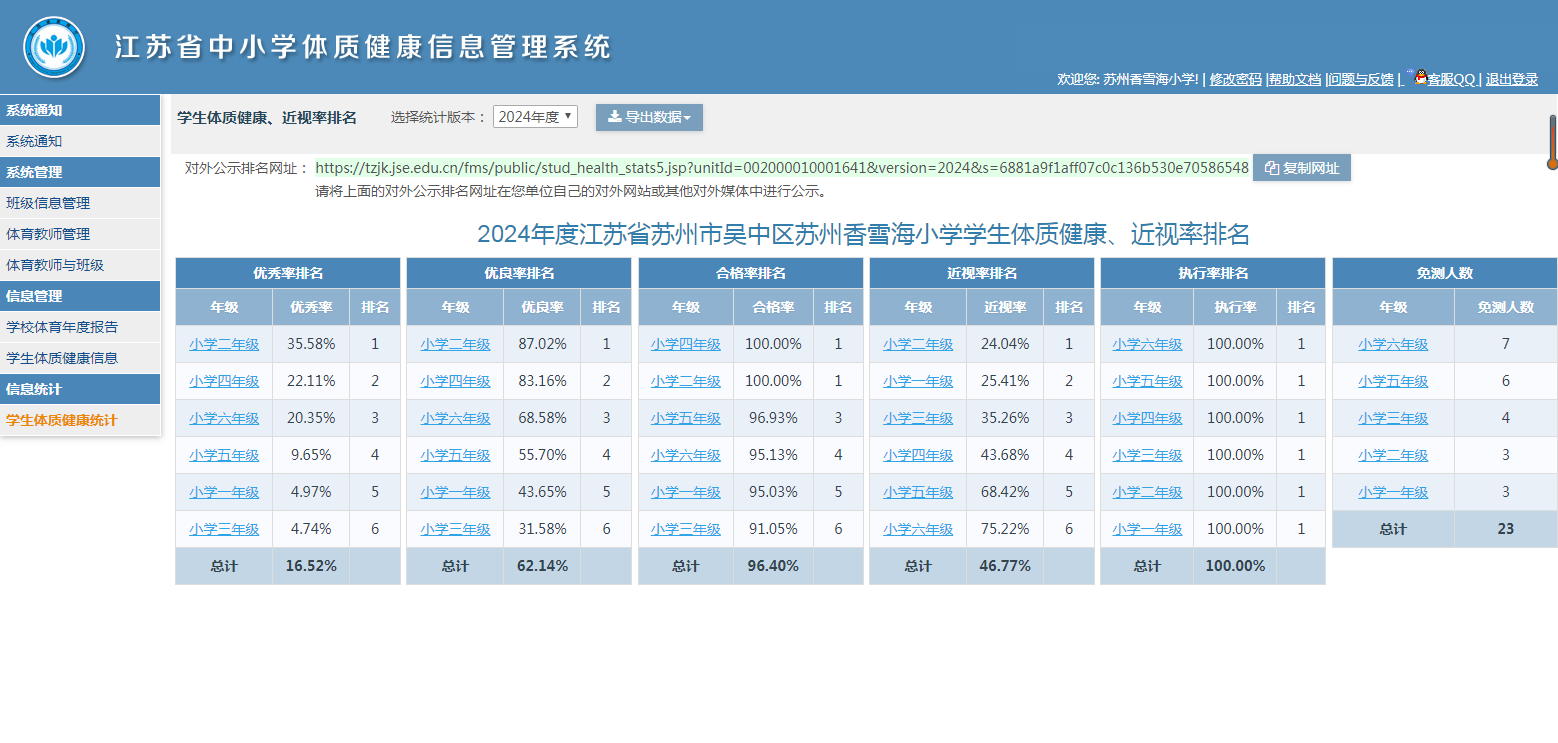Open 体育教师管理 in sidebar
The height and width of the screenshot is (743, 1558).
coord(80,234)
